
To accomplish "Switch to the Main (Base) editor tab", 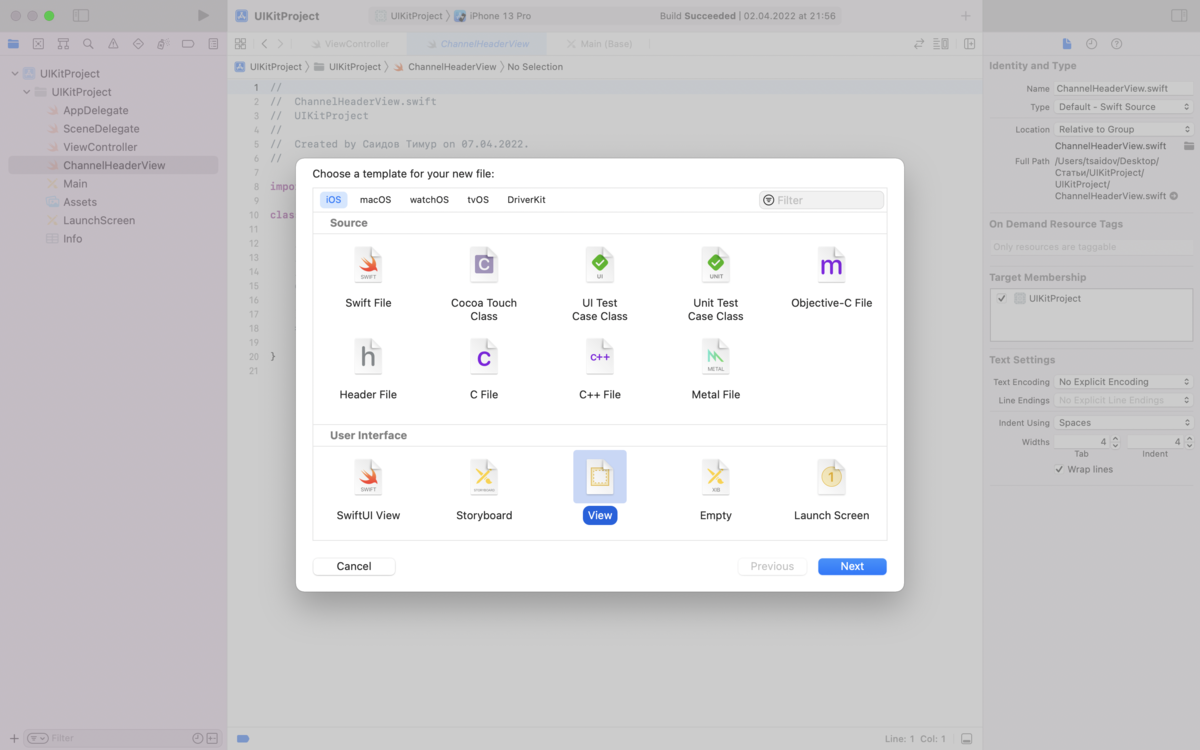I will pos(599,44).
